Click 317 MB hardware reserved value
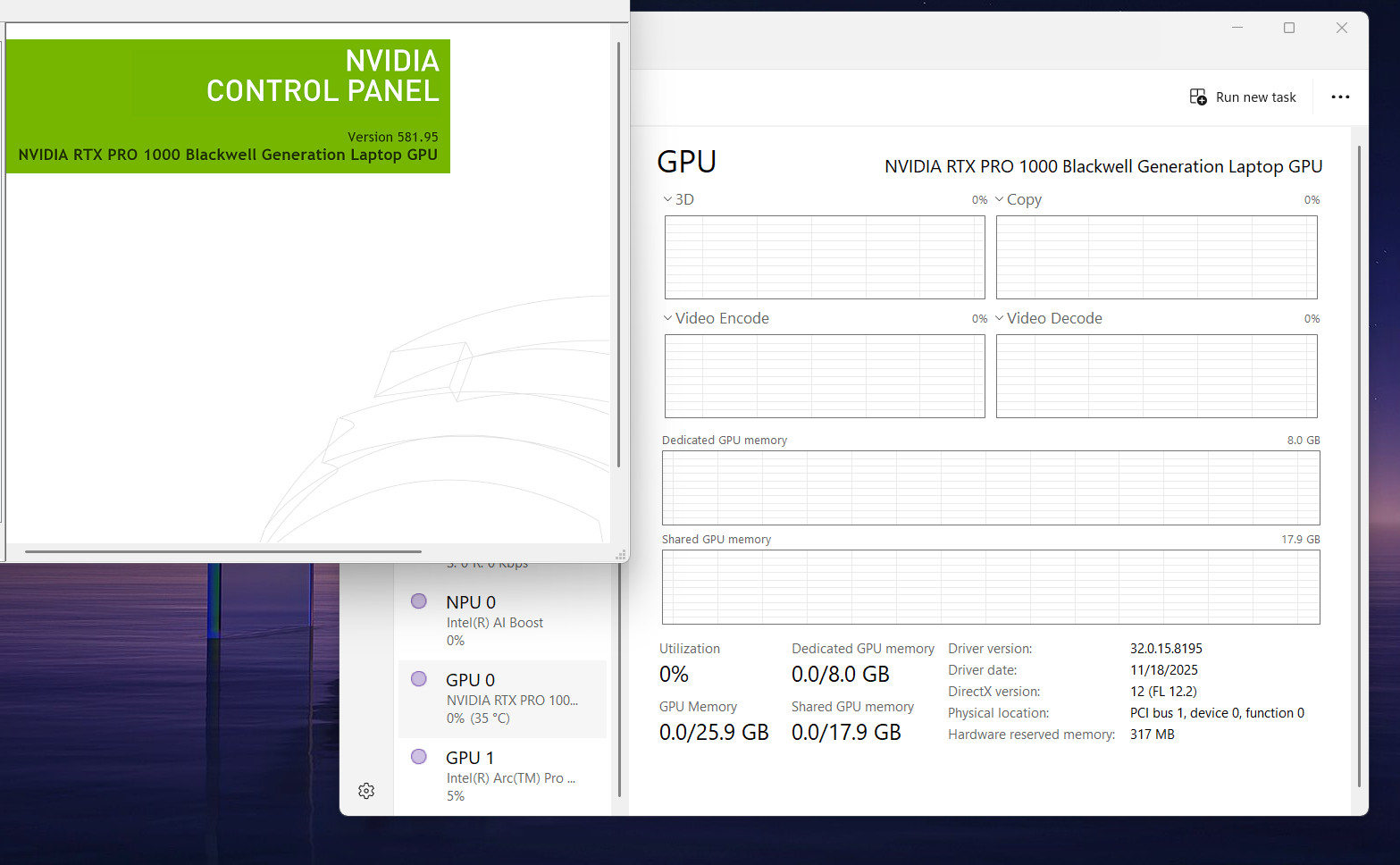Viewport: 1400px width, 865px height. (1152, 735)
